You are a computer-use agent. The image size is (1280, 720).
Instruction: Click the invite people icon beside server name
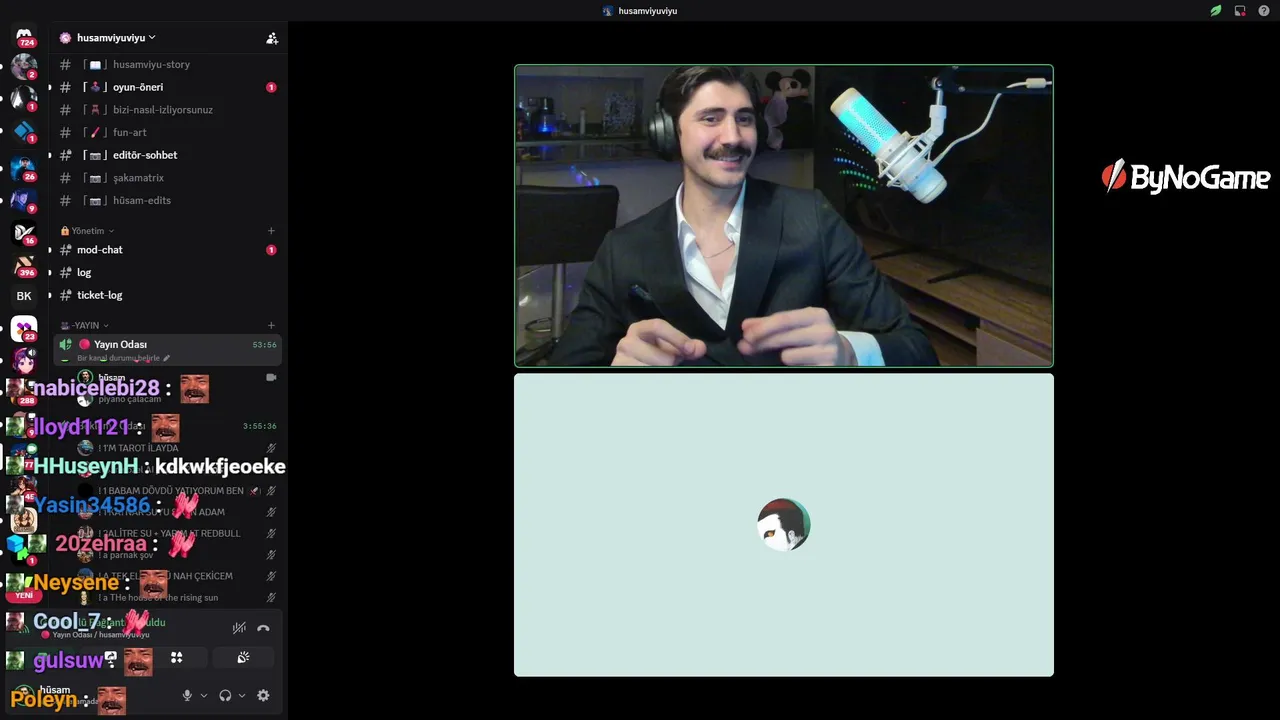pos(272,38)
